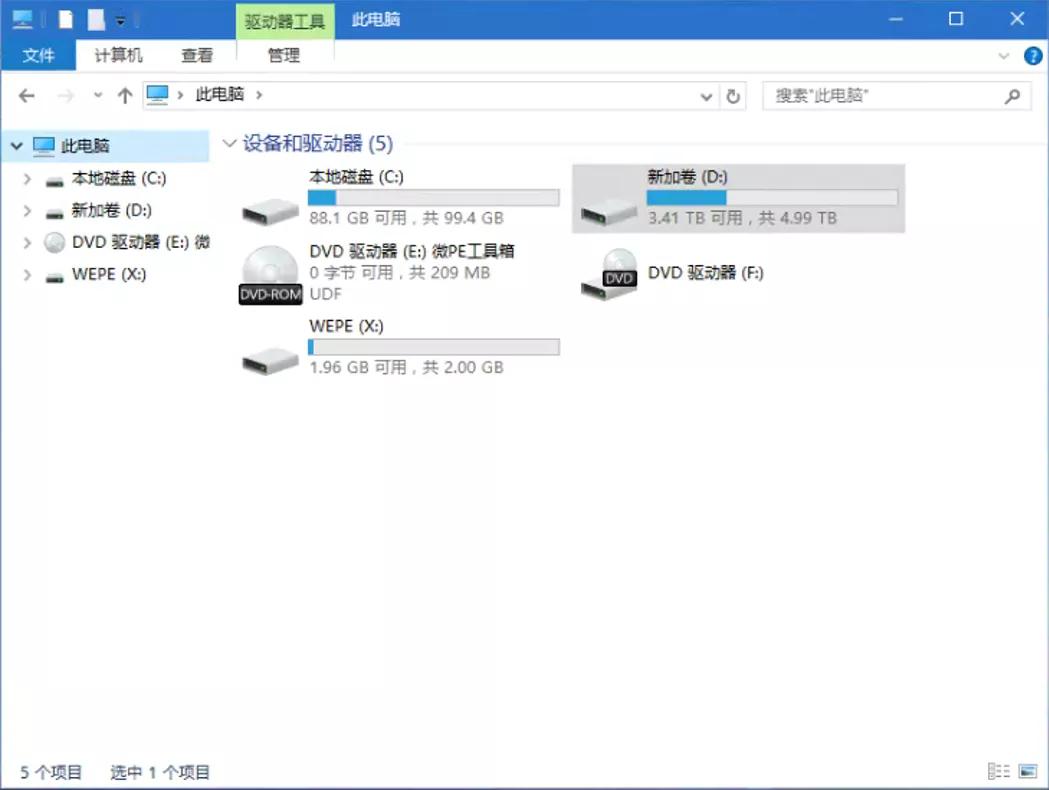Switch to the 管理 drive tools tab
Screen dimensions: 1049x790
coord(283,56)
